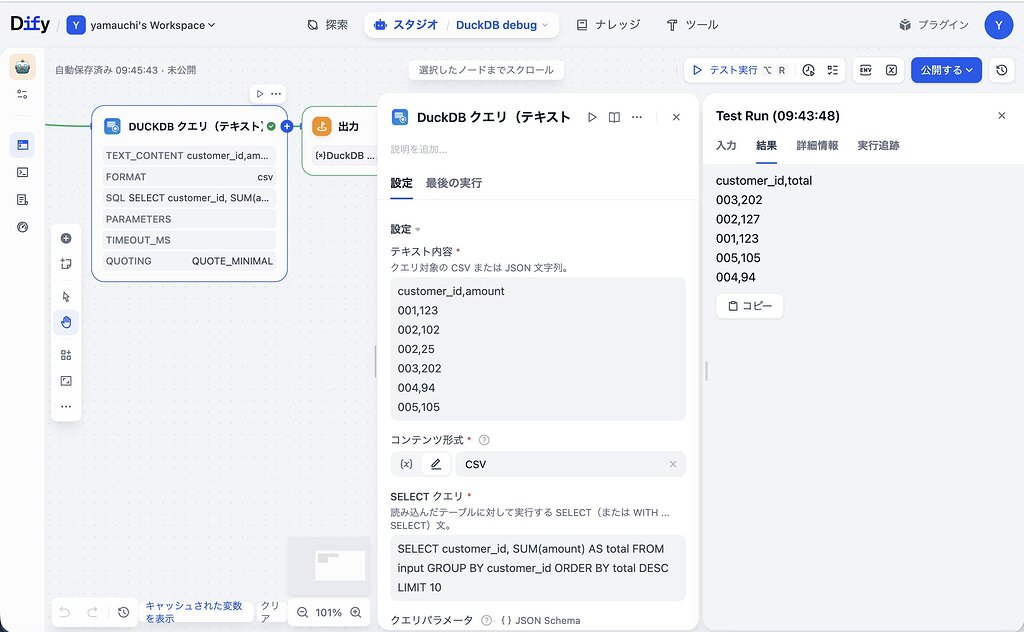The height and width of the screenshot is (632, 1024).
Task: Open the checklist icon in toolbar
Action: (833, 70)
